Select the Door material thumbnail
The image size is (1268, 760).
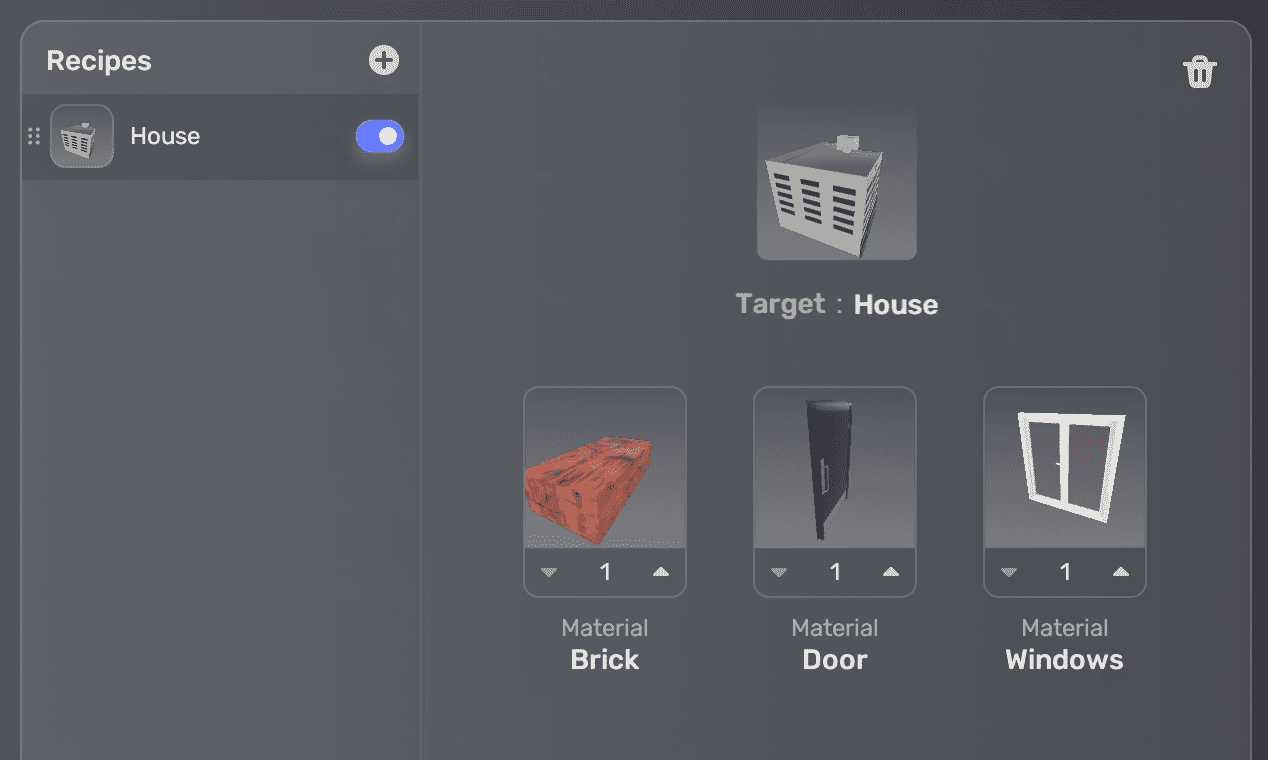835,468
